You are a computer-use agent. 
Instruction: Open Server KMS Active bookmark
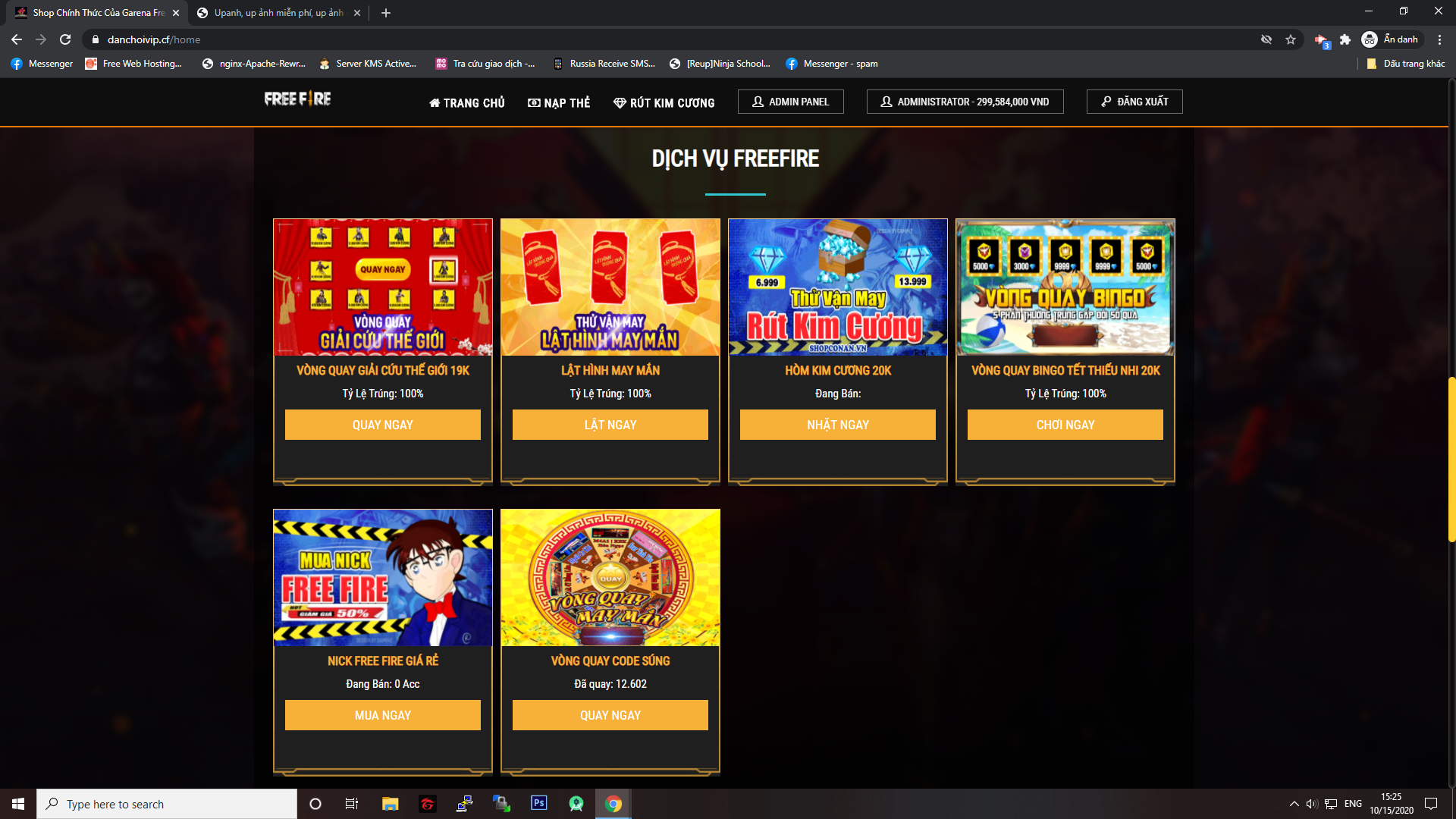coord(368,64)
